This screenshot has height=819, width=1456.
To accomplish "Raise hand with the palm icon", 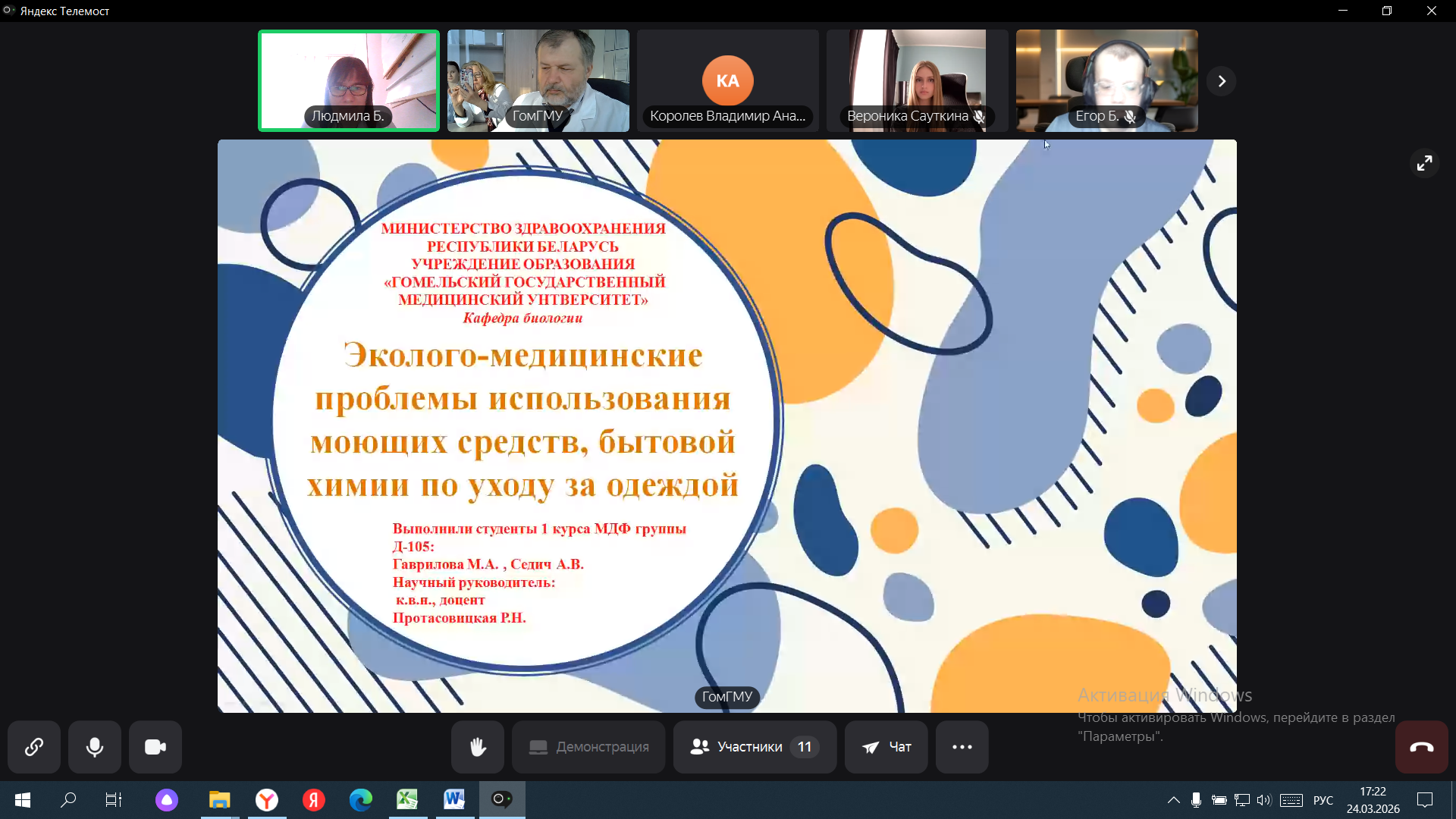I will click(x=478, y=747).
